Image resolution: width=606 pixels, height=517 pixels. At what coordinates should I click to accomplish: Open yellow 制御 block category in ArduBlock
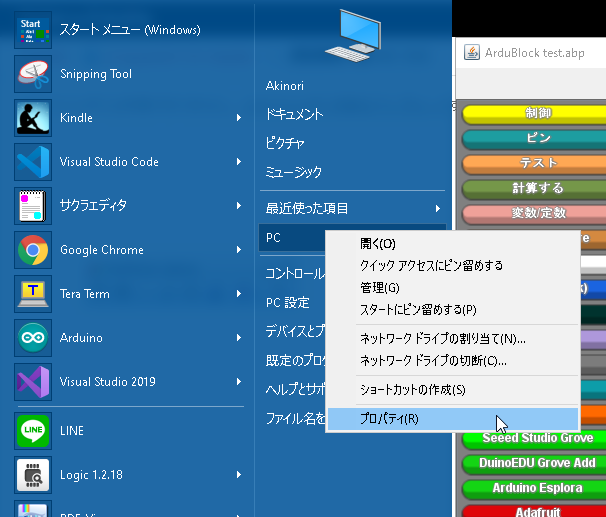pyautogui.click(x=534, y=113)
